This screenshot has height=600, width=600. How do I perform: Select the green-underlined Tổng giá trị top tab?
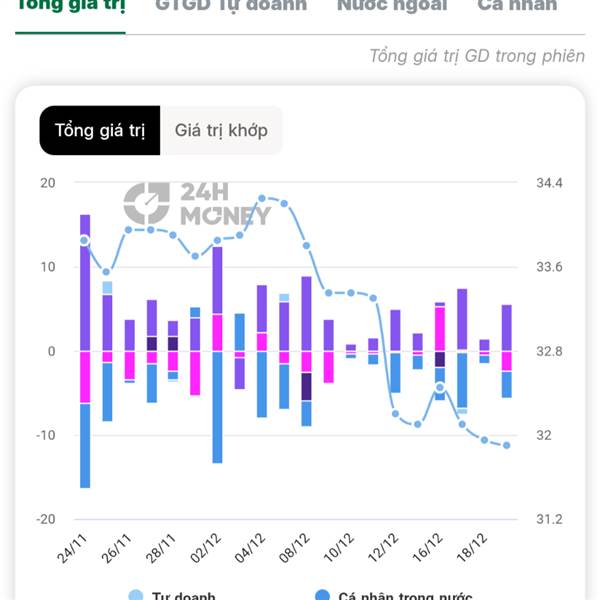pyautogui.click(x=70, y=8)
